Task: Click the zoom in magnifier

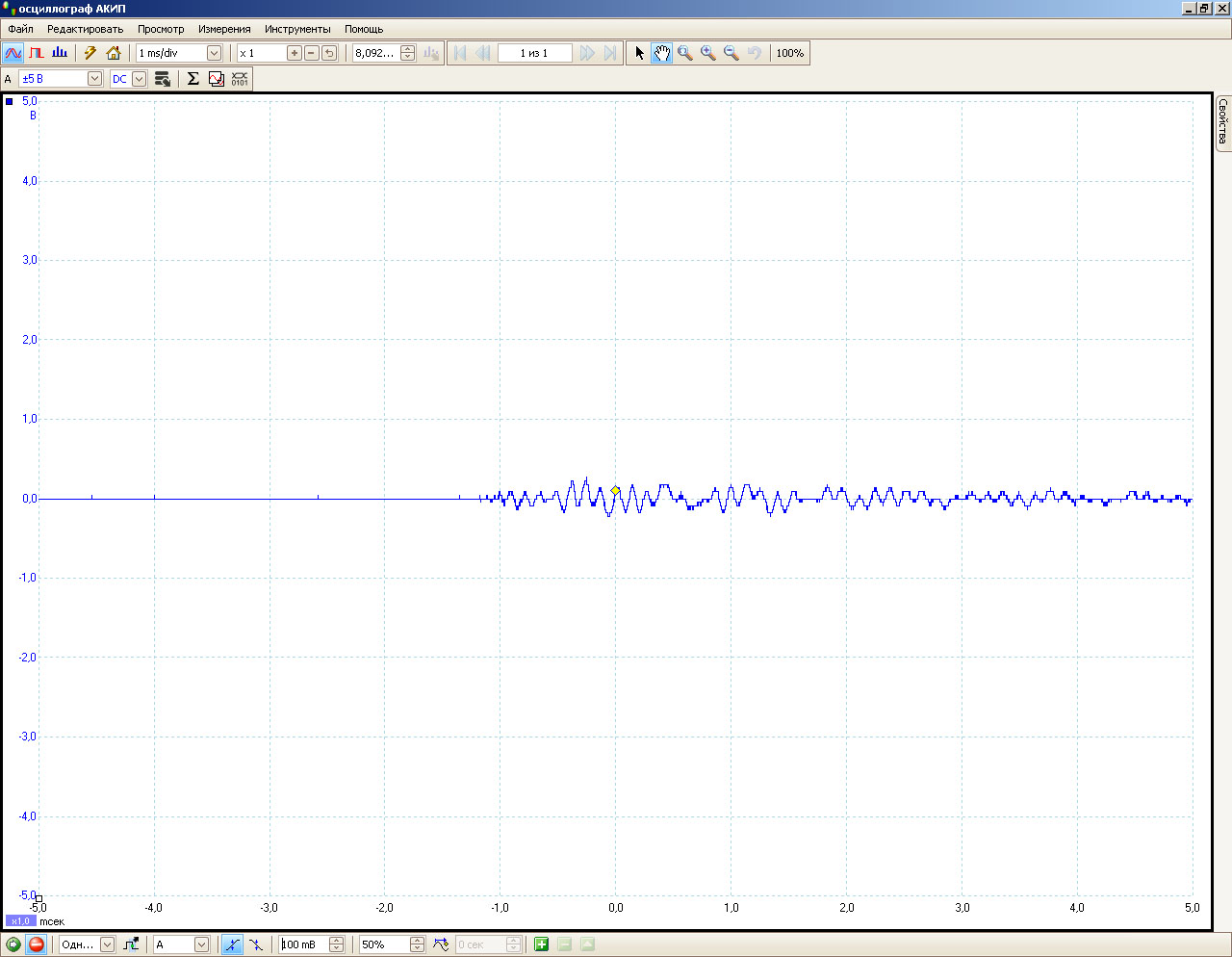Action: coord(708,53)
